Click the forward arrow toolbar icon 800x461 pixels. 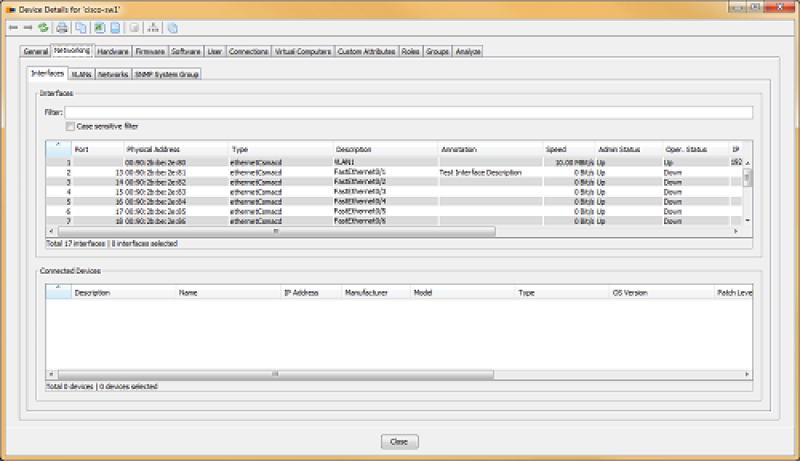(x=26, y=27)
